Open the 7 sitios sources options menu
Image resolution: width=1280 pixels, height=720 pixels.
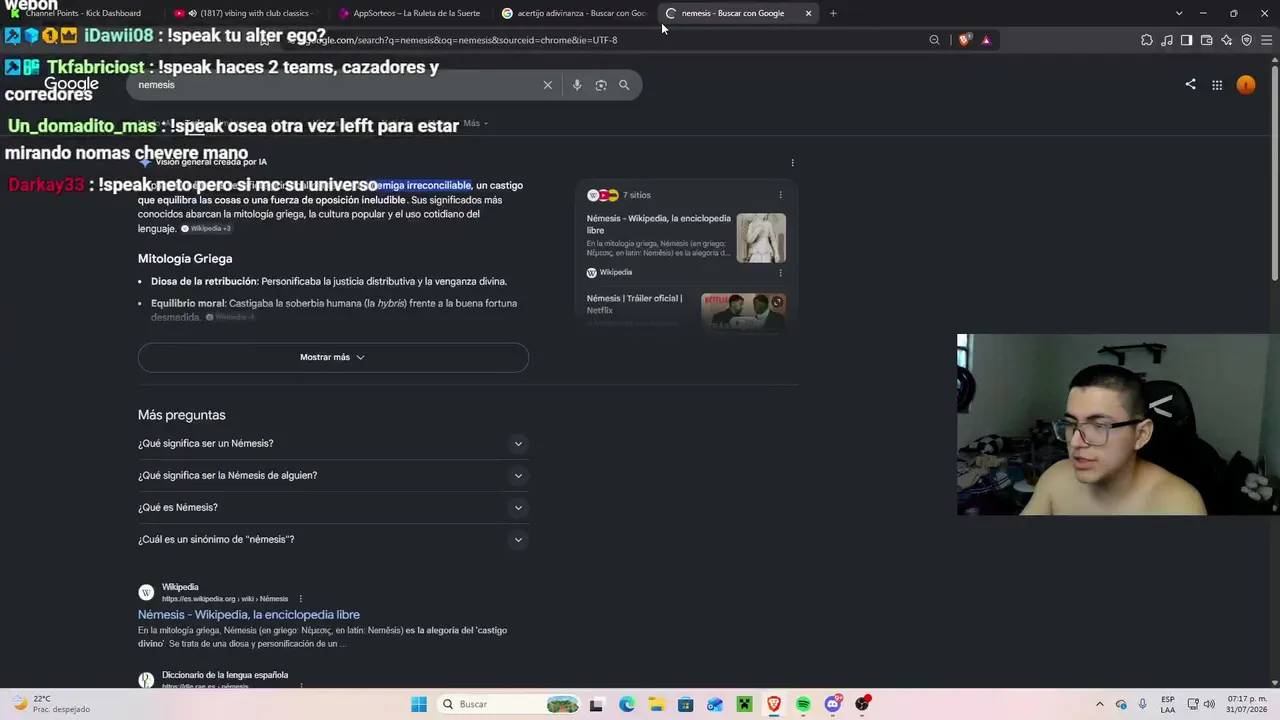click(781, 195)
